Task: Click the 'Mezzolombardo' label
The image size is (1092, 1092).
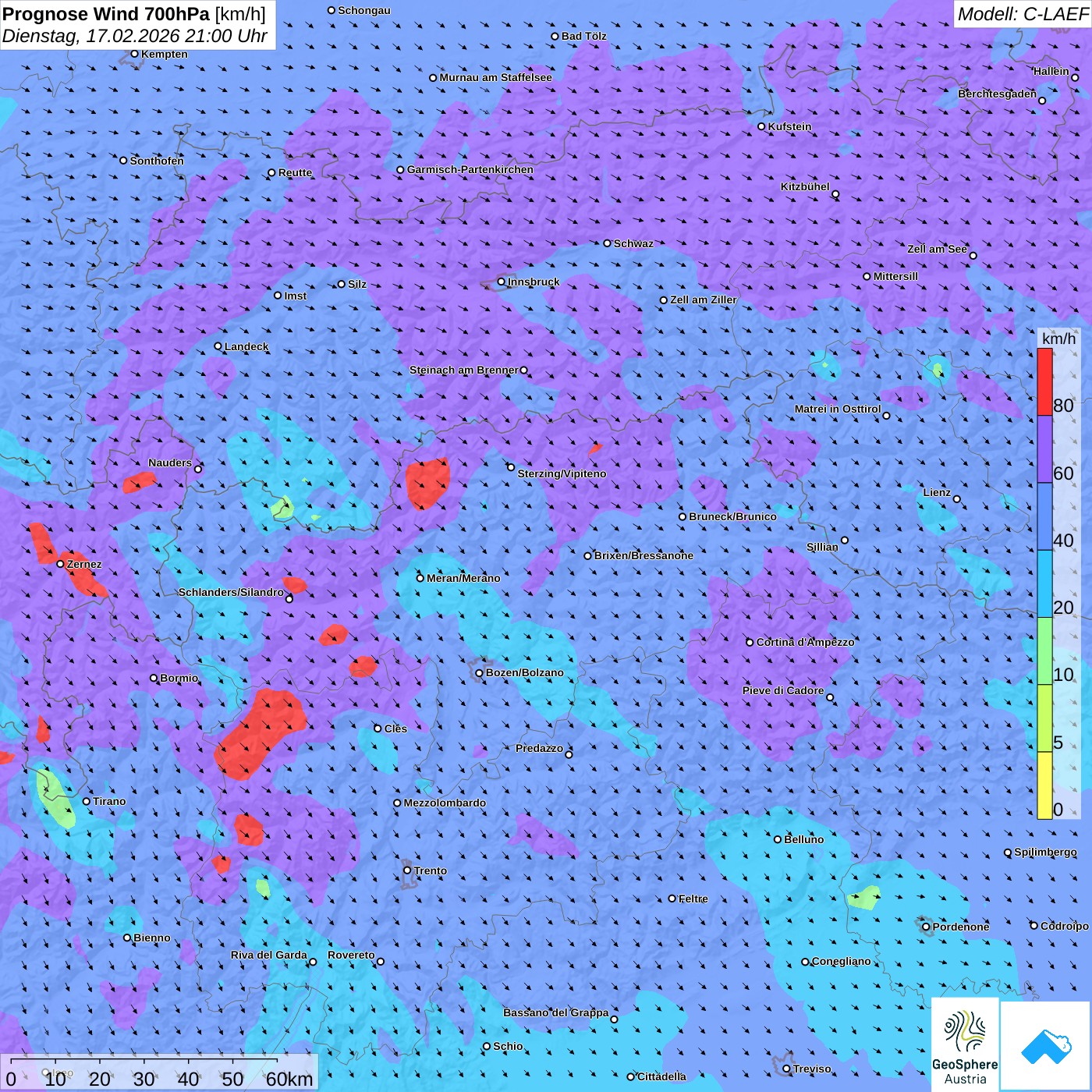Action: pyautogui.click(x=445, y=803)
